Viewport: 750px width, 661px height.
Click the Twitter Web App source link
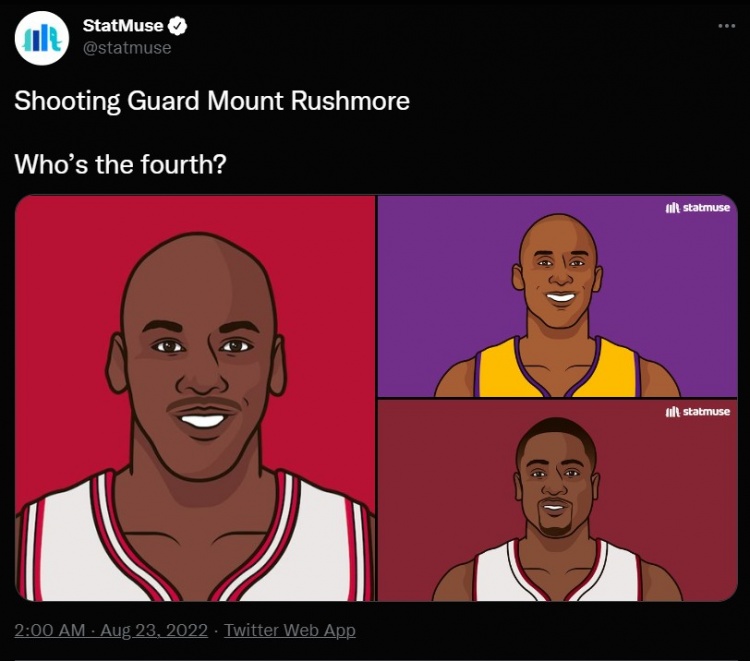[x=290, y=630]
